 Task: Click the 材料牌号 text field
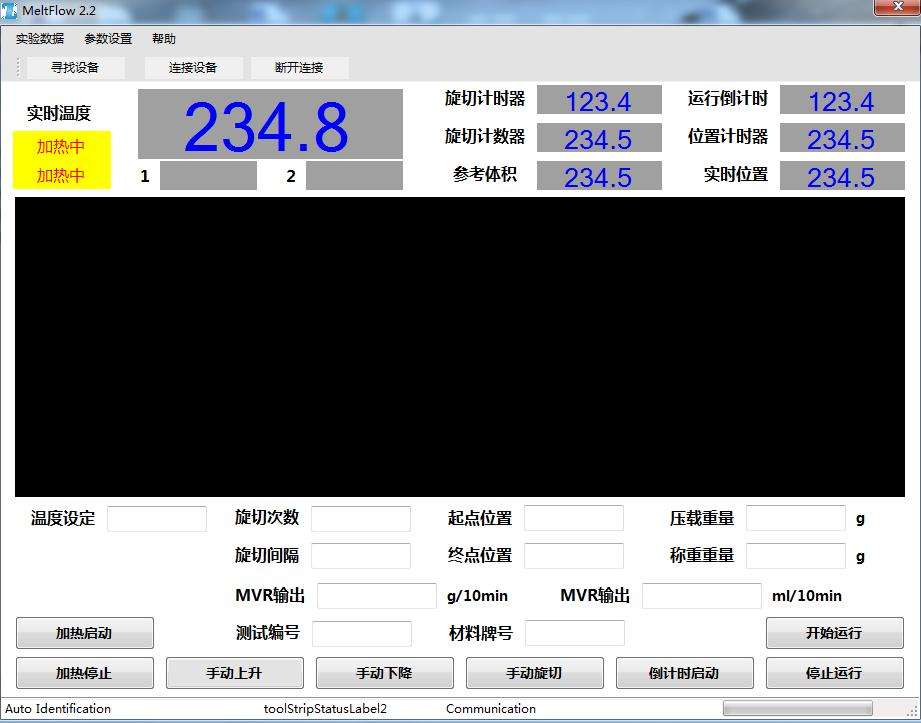coord(574,633)
